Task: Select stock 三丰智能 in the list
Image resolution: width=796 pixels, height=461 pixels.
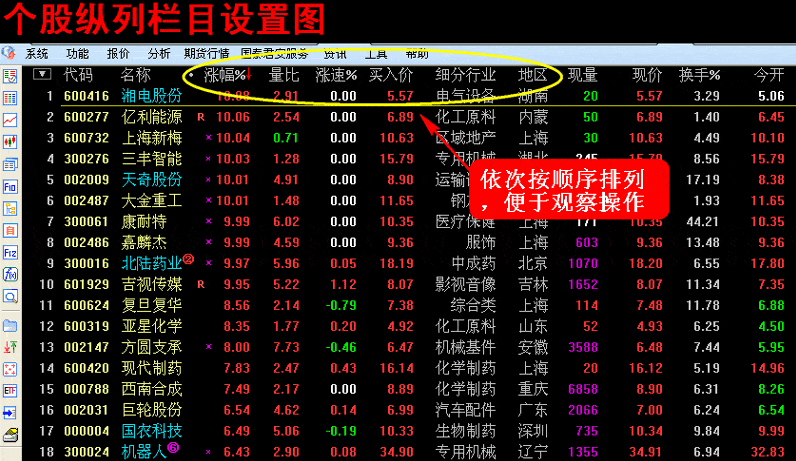Action: [x=151, y=159]
